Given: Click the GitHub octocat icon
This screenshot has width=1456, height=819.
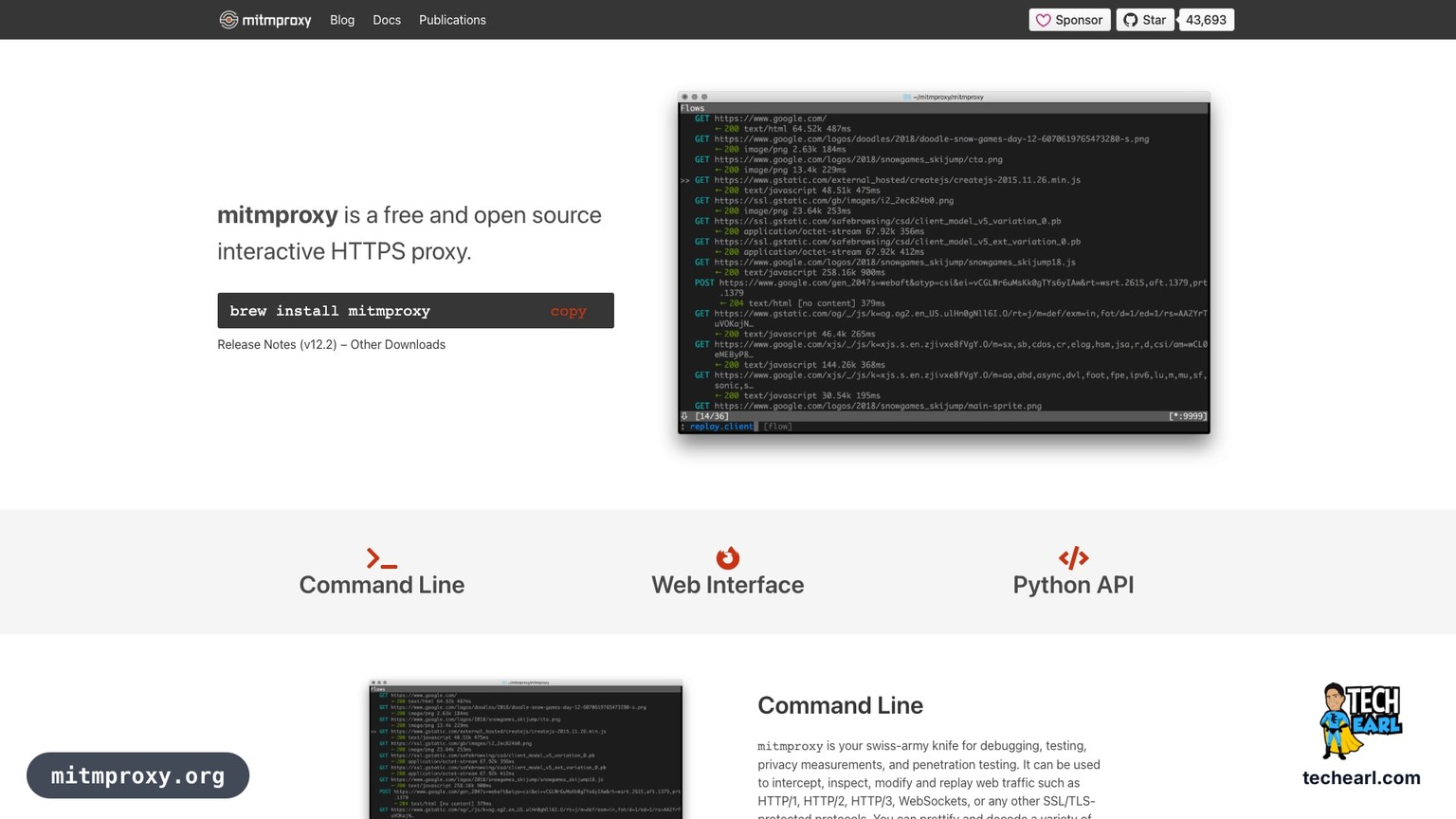Looking at the screenshot, I should 1130,20.
